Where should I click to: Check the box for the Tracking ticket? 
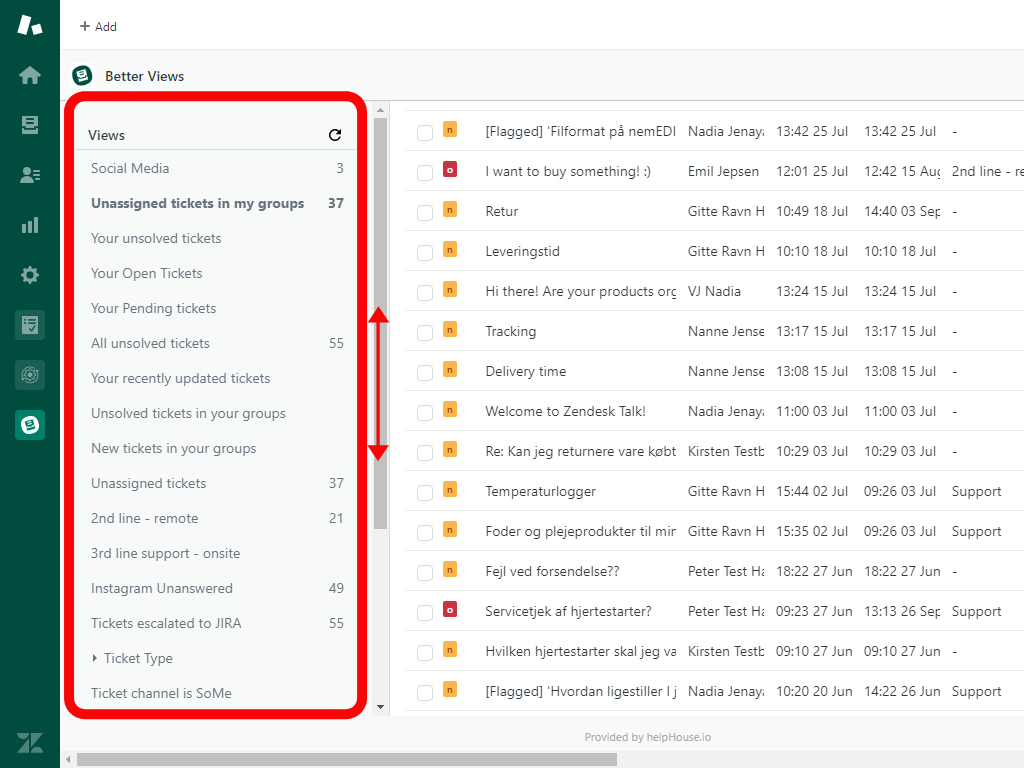point(425,332)
